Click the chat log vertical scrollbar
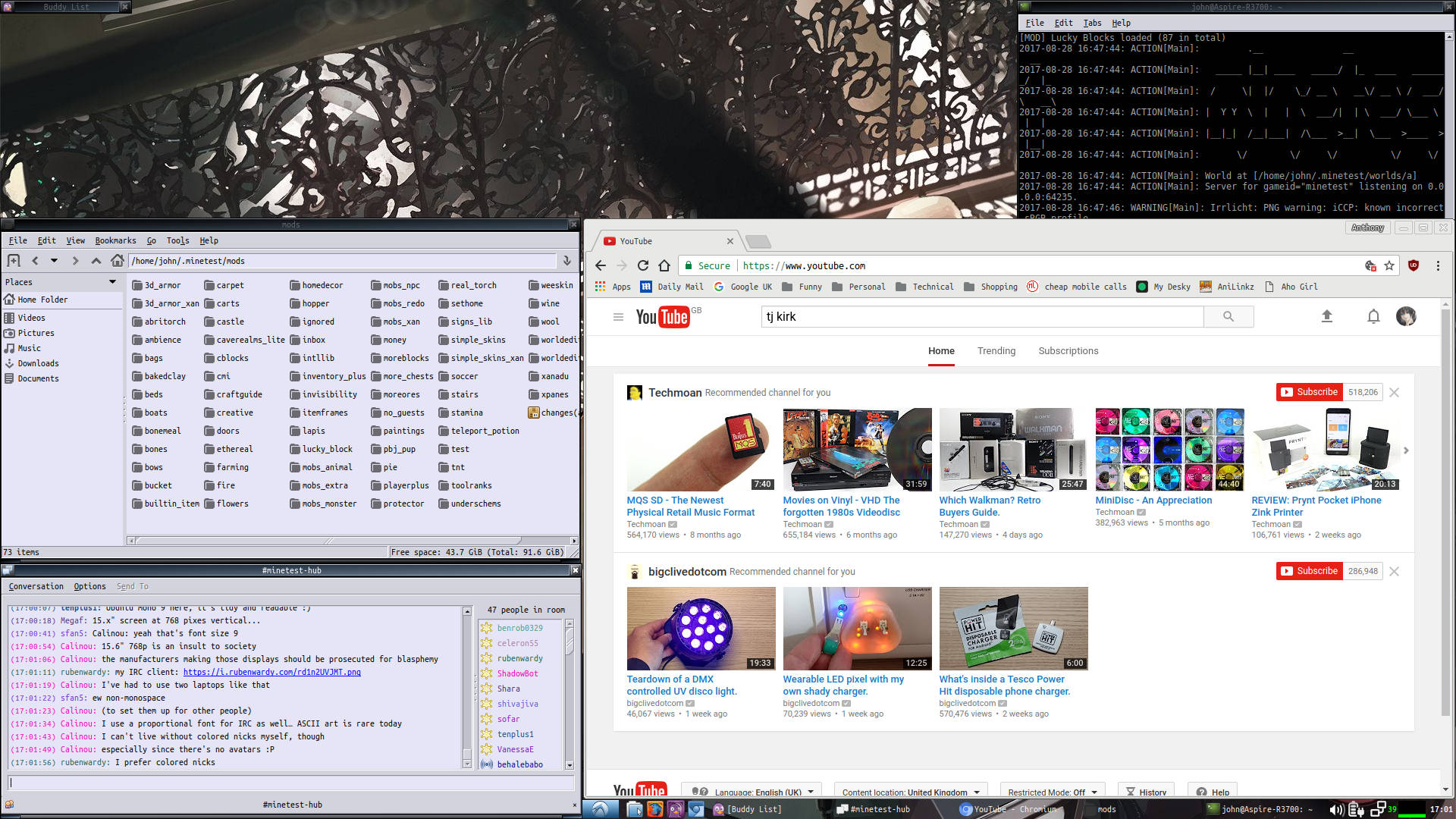Viewport: 1456px width, 819px height. [x=467, y=687]
